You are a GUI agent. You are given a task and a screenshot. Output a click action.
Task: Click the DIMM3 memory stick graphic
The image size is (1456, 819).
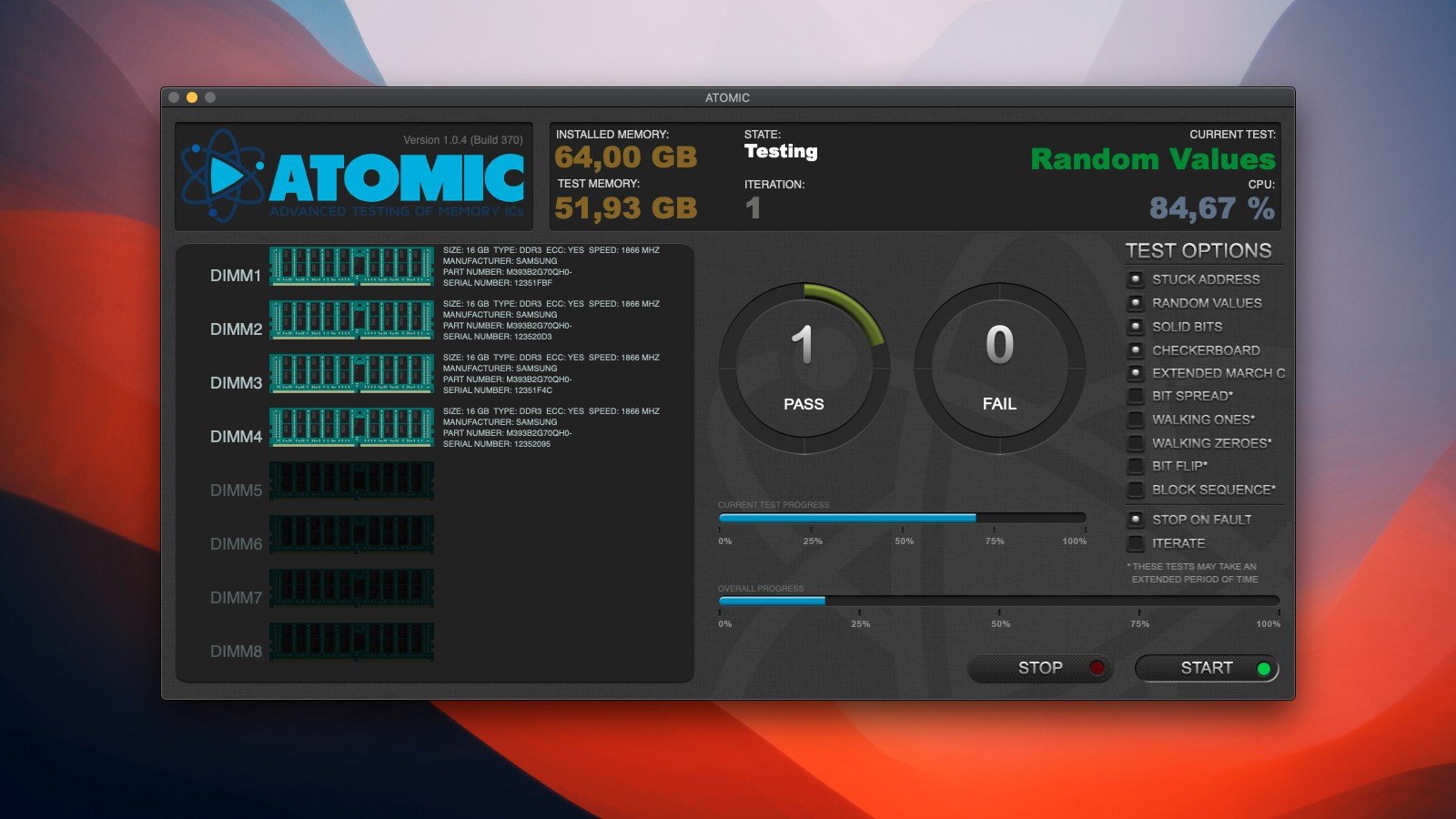(351, 373)
